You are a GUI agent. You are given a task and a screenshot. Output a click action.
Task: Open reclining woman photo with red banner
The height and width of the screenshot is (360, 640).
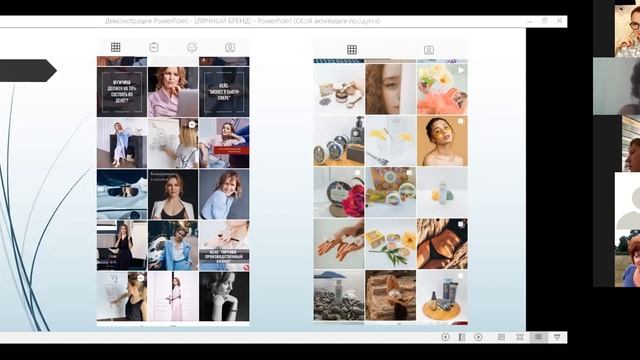click(224, 143)
